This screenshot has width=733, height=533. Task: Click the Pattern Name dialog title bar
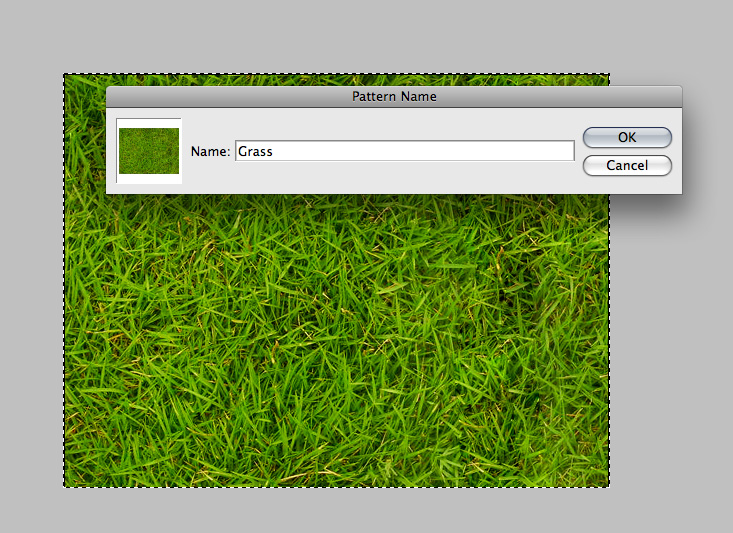394,96
